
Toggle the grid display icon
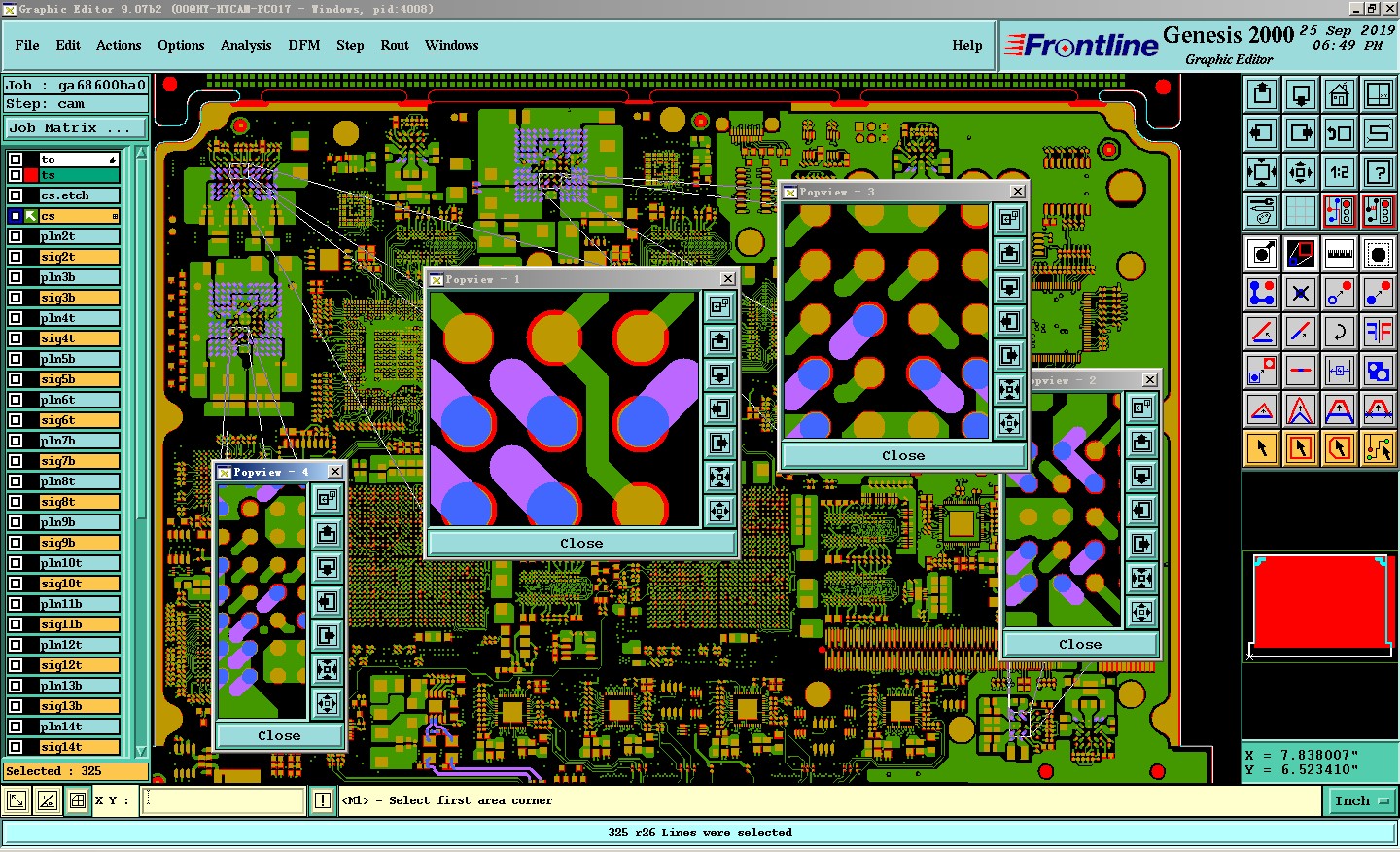(1301, 211)
